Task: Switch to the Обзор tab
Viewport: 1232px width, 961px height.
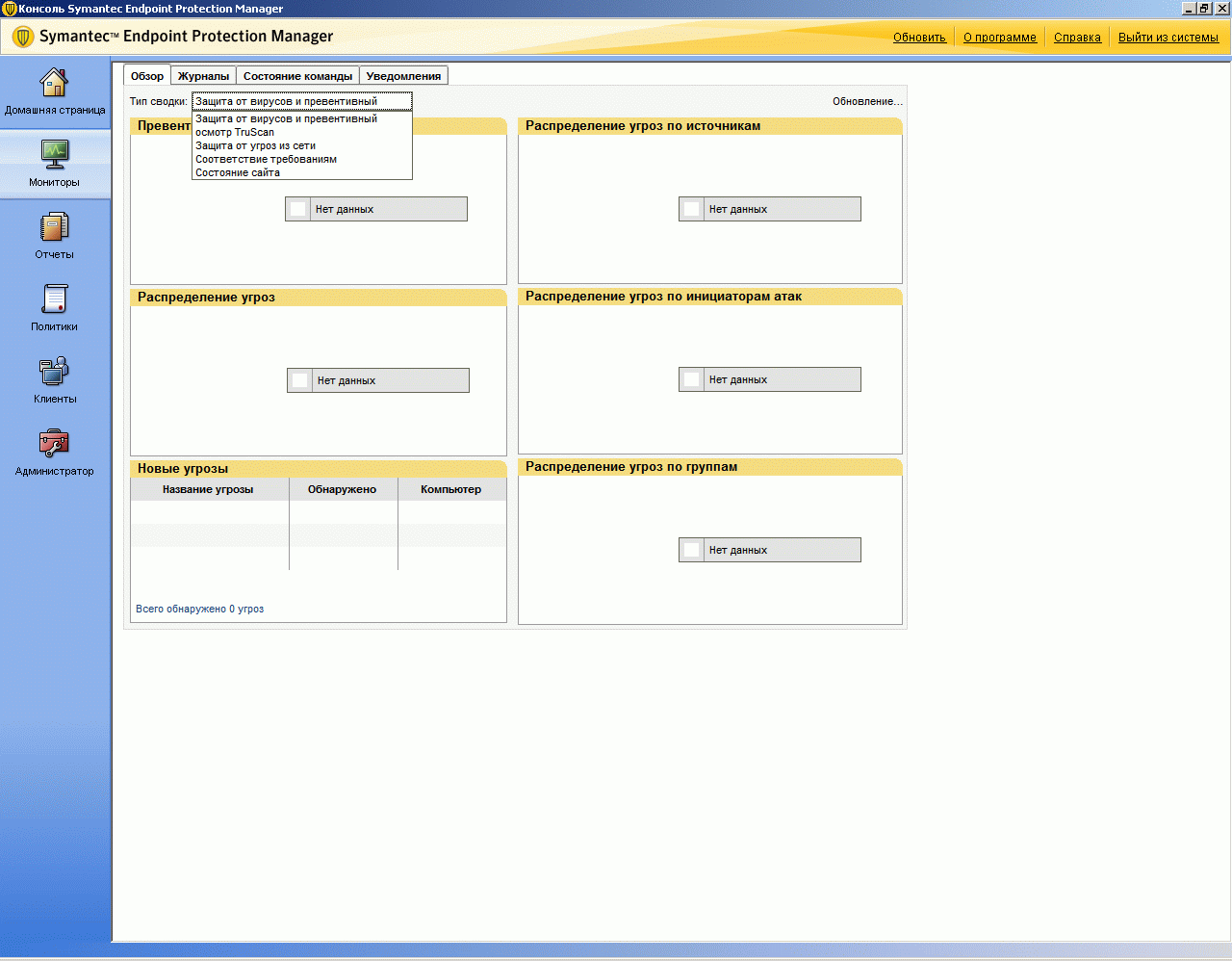Action: tap(147, 76)
